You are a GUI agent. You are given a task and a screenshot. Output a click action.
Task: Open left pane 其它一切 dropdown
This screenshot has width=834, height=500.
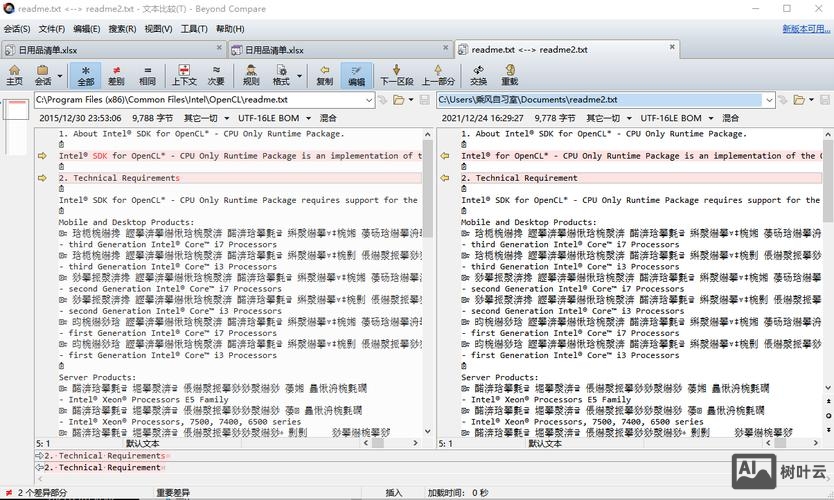tap(206, 118)
